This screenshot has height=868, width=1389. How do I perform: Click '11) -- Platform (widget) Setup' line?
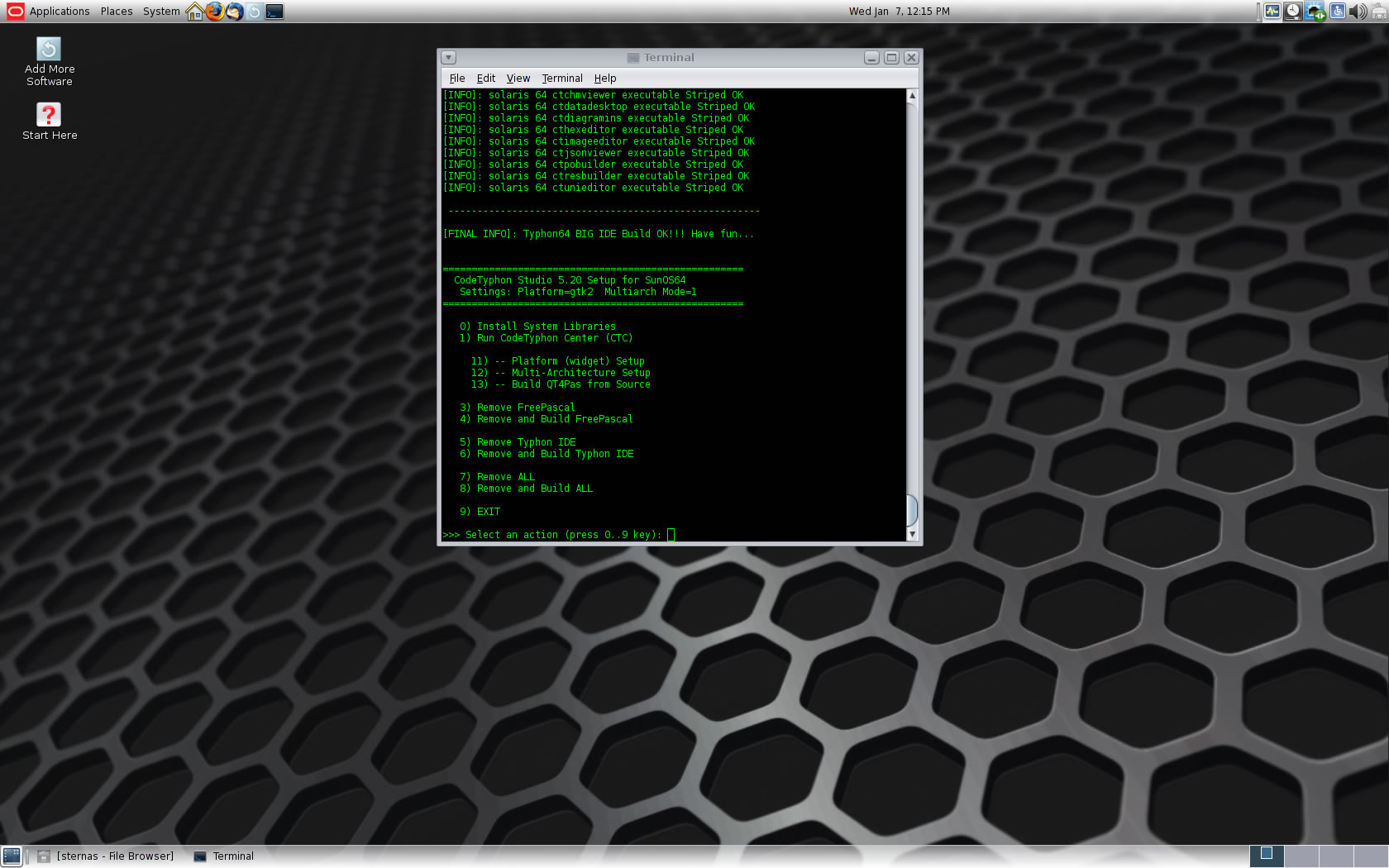tap(558, 361)
